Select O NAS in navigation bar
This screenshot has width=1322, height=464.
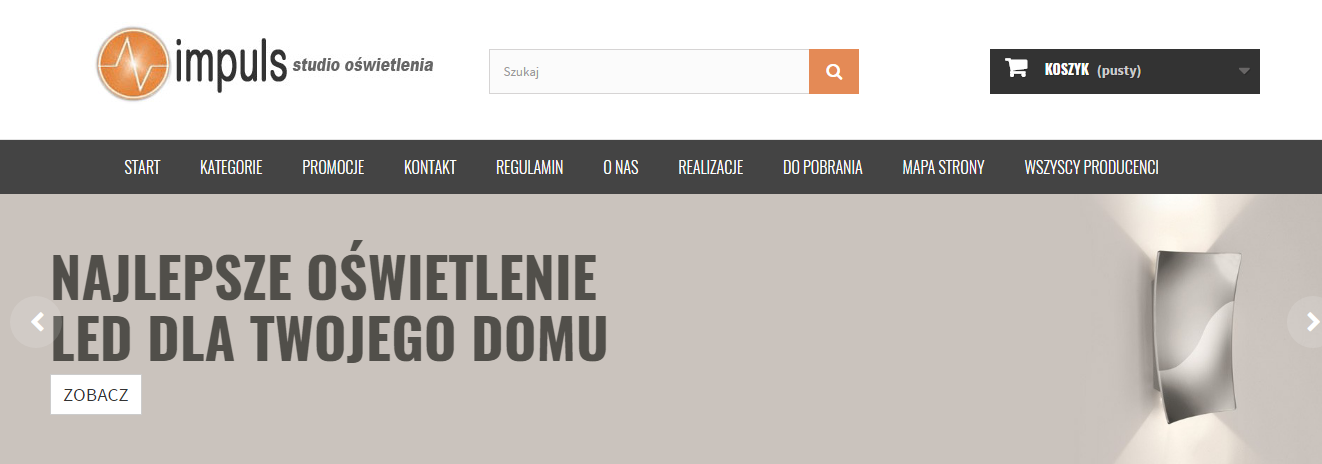[620, 168]
